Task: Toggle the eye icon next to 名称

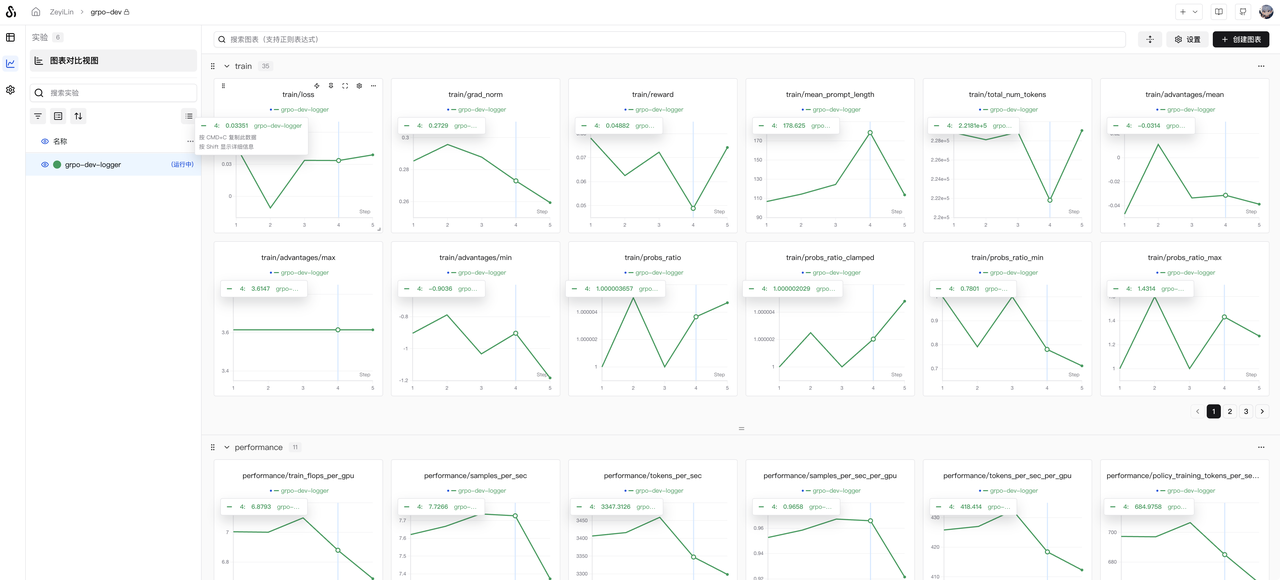Action: tap(44, 141)
